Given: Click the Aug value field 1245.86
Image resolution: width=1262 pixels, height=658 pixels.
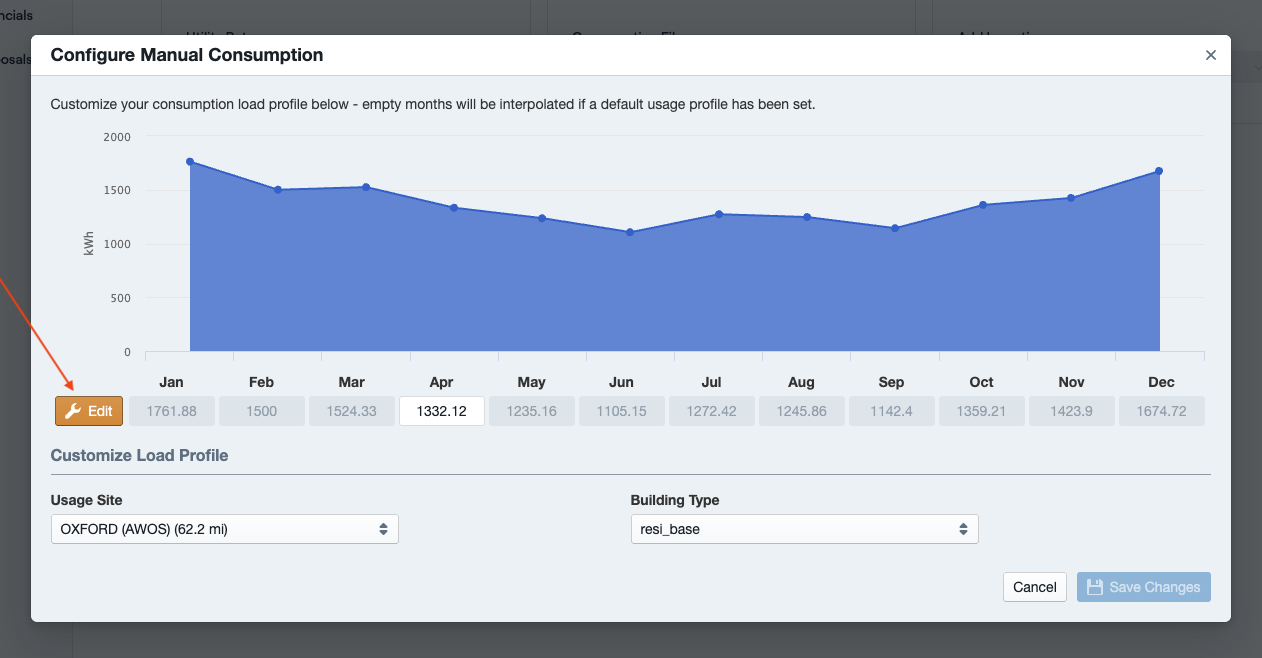Looking at the screenshot, I should point(802,411).
